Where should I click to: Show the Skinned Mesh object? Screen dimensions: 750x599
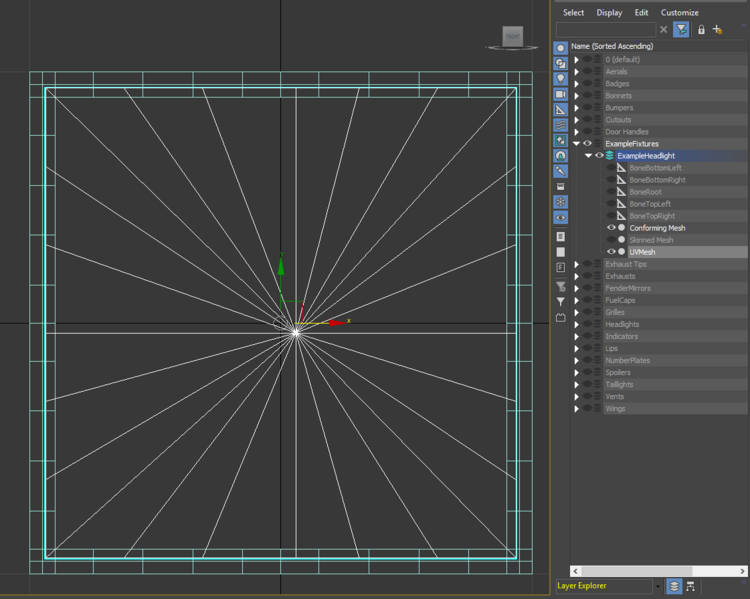coord(611,240)
